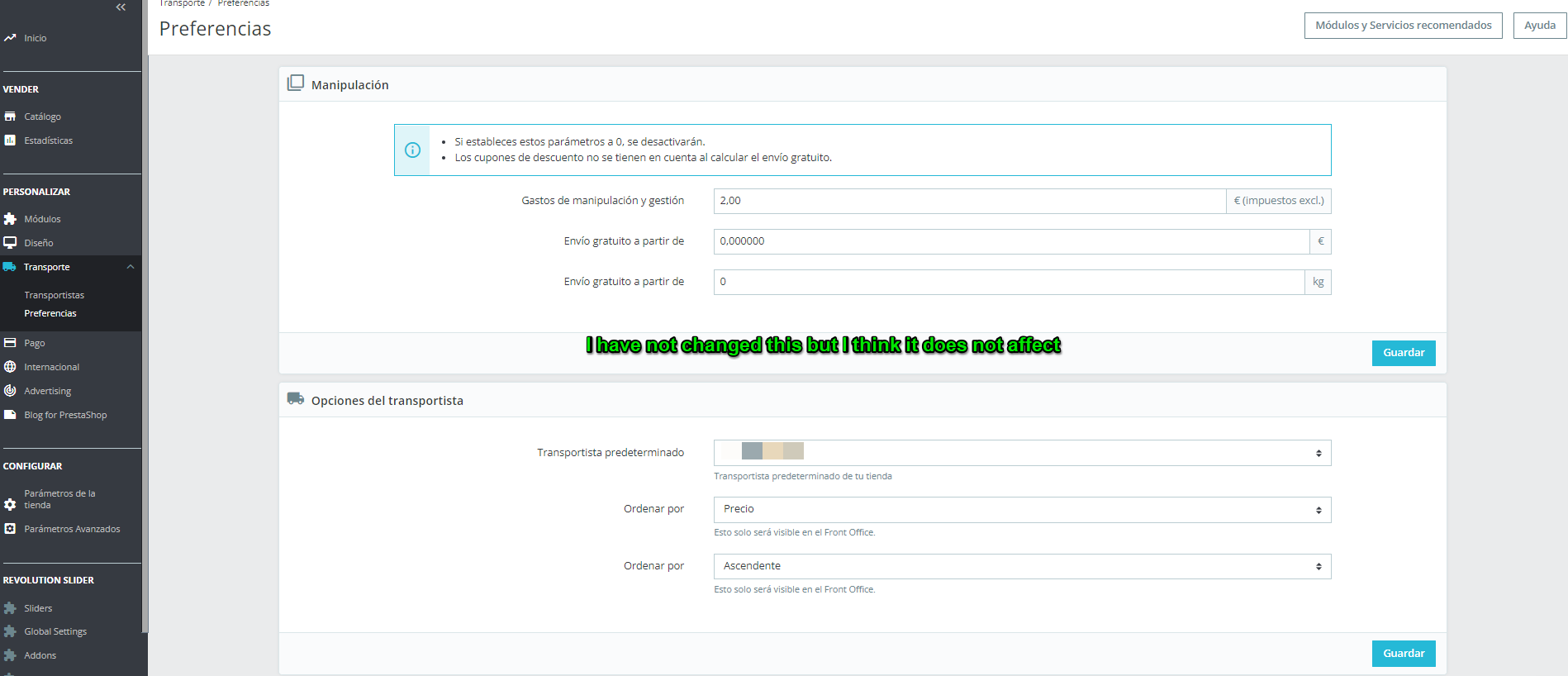
Task: Collapse the sidebar with double chevron icon
Action: [x=121, y=7]
